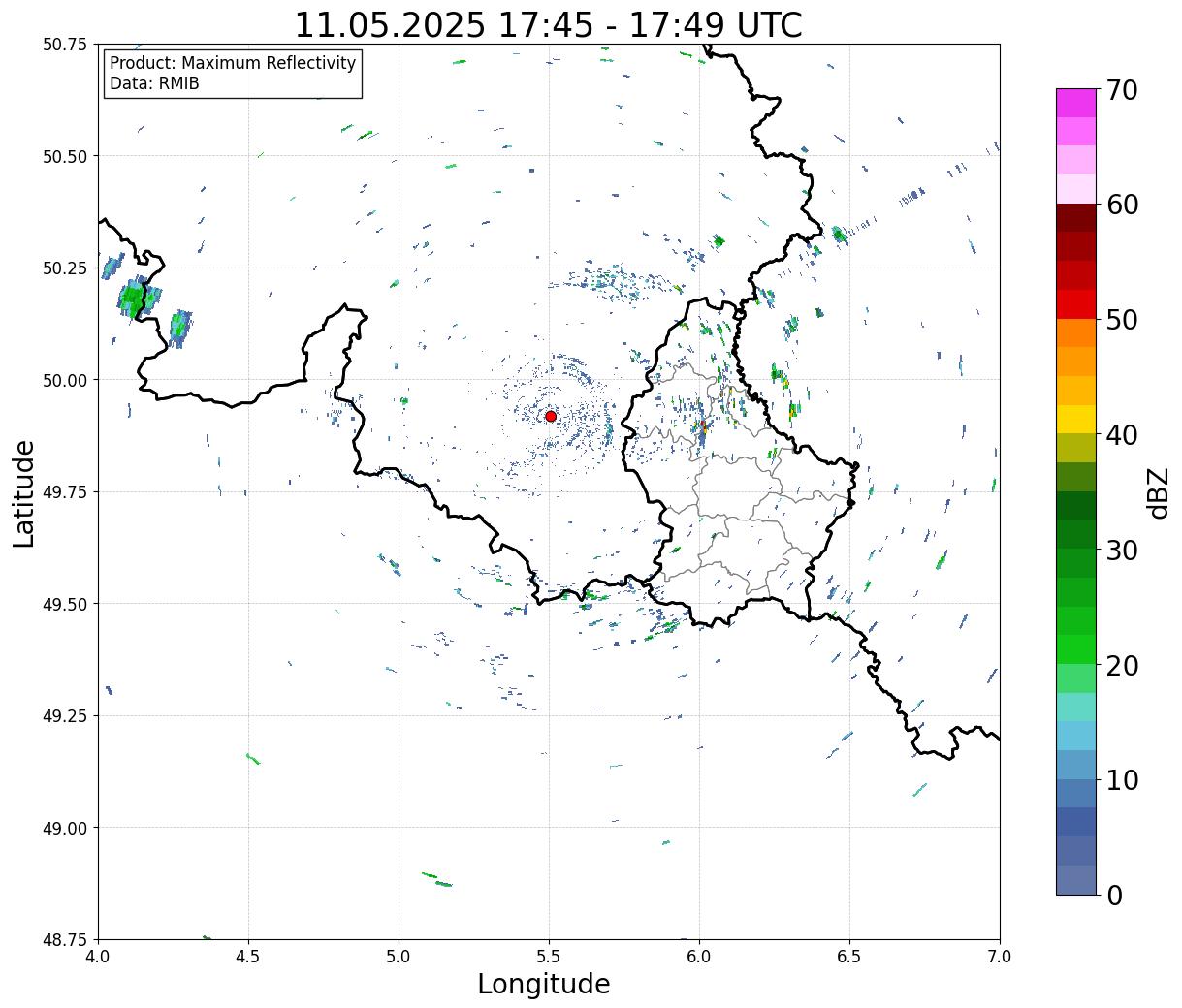1182x1008 pixels.
Task: Click the 50.75 latitude tick label
Action: 65,45
